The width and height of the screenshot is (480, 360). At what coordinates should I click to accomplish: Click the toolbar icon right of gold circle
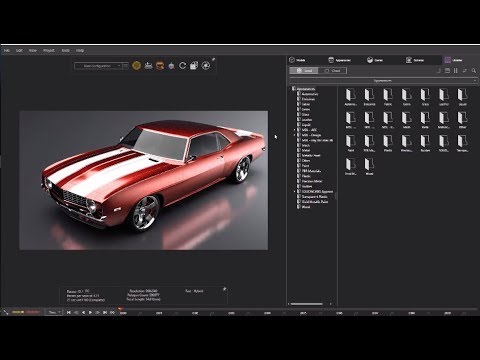[148, 66]
